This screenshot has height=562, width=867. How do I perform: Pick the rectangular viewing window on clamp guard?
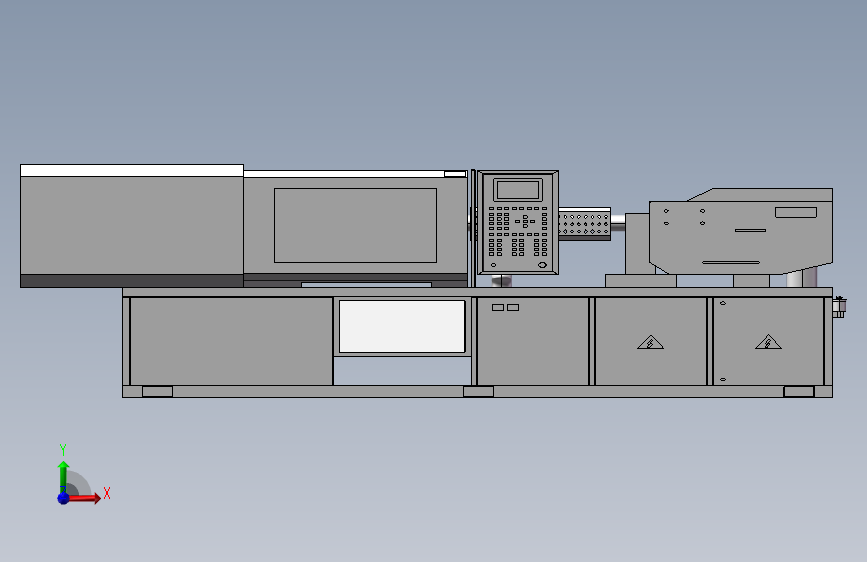click(356, 225)
